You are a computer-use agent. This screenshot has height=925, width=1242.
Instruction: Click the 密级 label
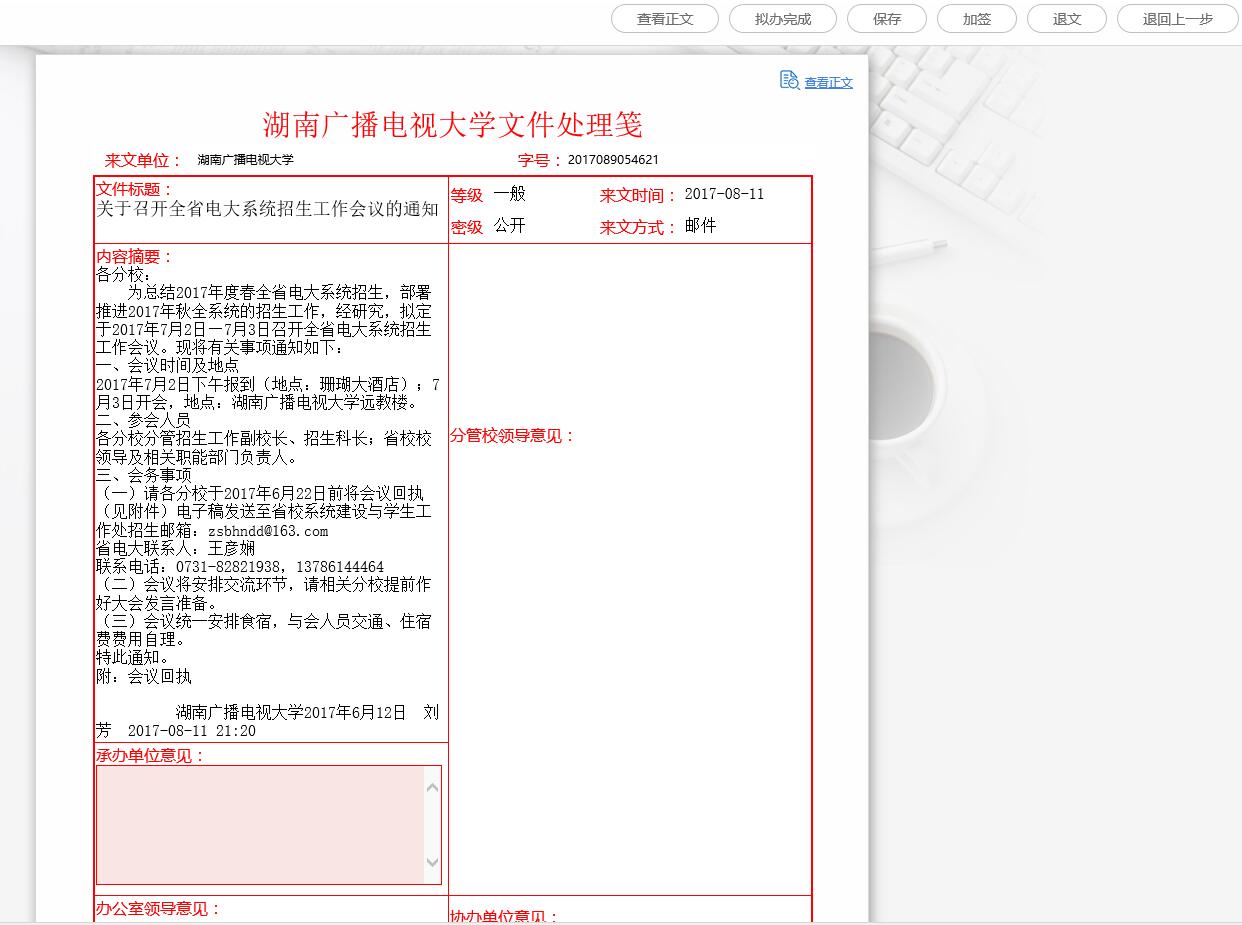(x=467, y=228)
